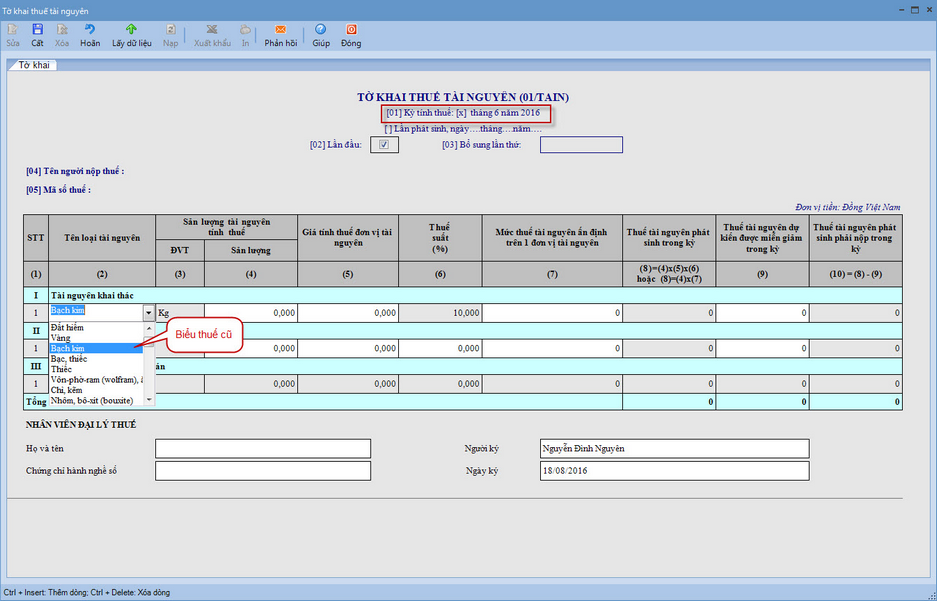Screen dimensions: 937x601
Task: Click Kg unit cell in row 1
Action: (x=180, y=313)
